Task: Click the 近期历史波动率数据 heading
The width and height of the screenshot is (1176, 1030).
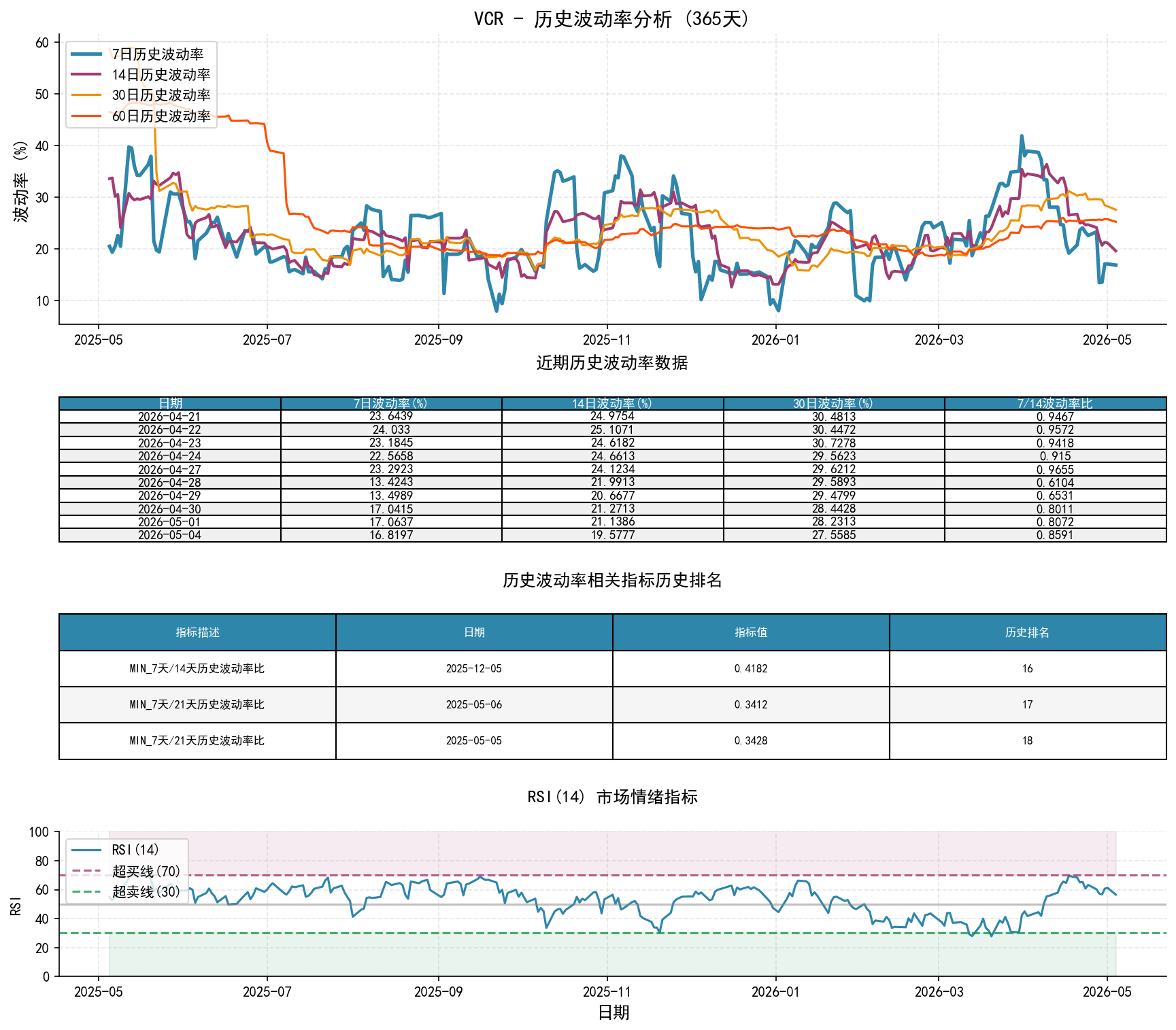Action: click(x=612, y=362)
